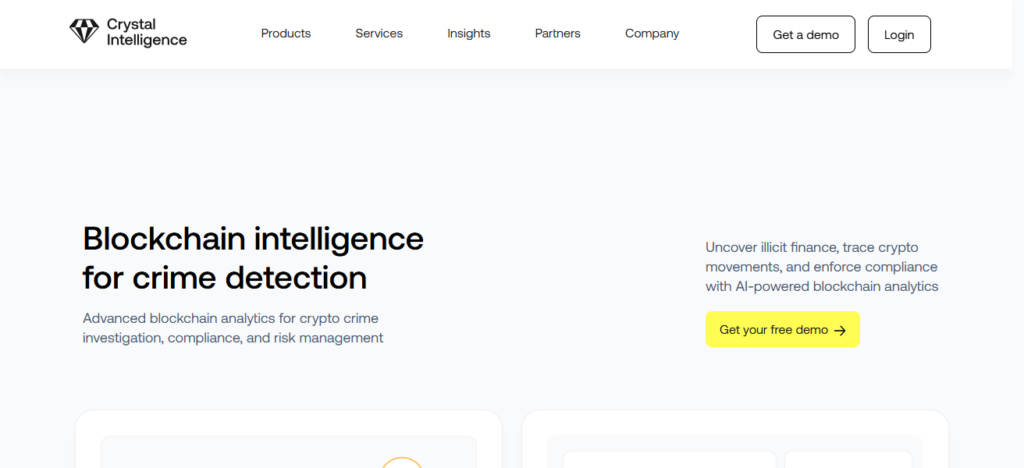The image size is (1024, 468).
Task: Click the orange circle icon in the left card
Action: (x=402, y=463)
